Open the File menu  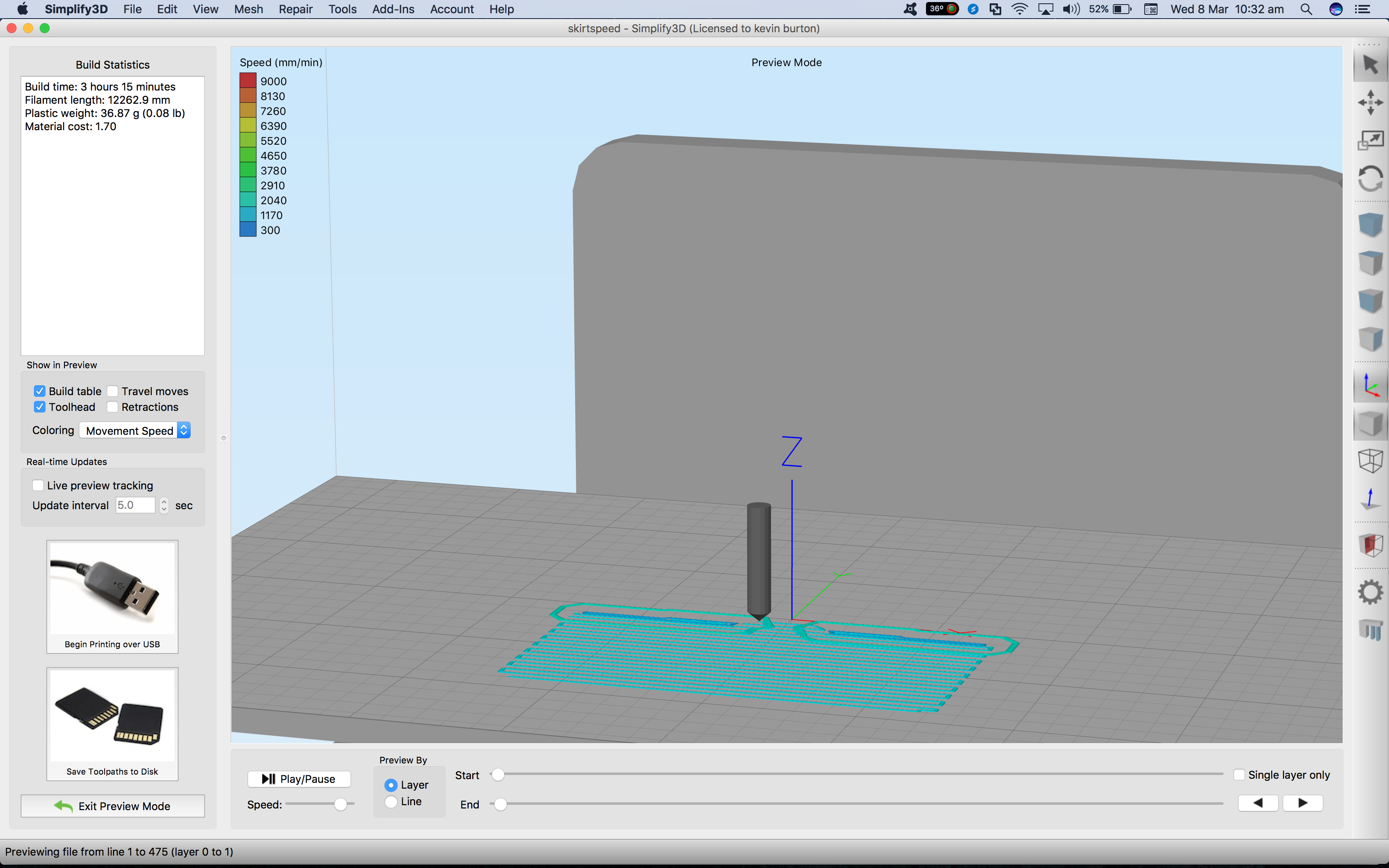coord(133,9)
